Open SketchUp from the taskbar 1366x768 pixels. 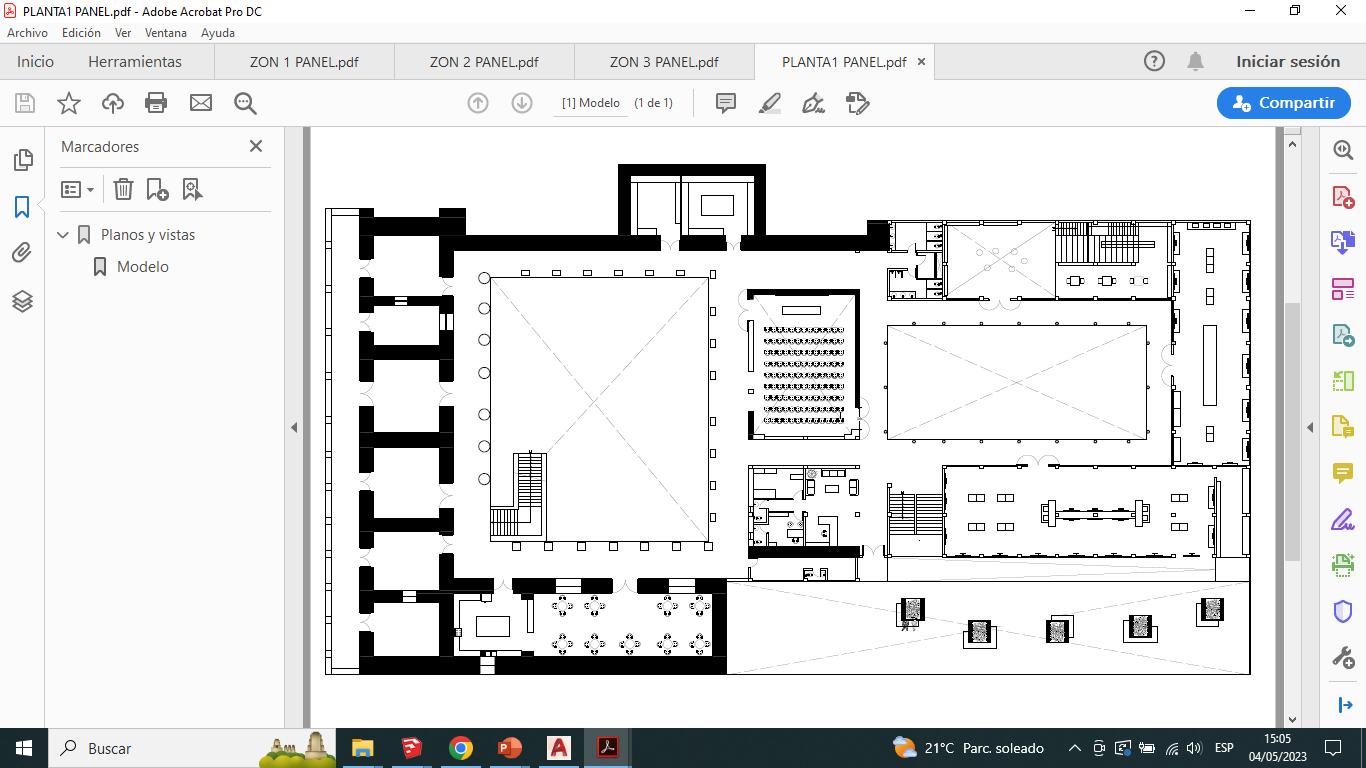pos(412,748)
